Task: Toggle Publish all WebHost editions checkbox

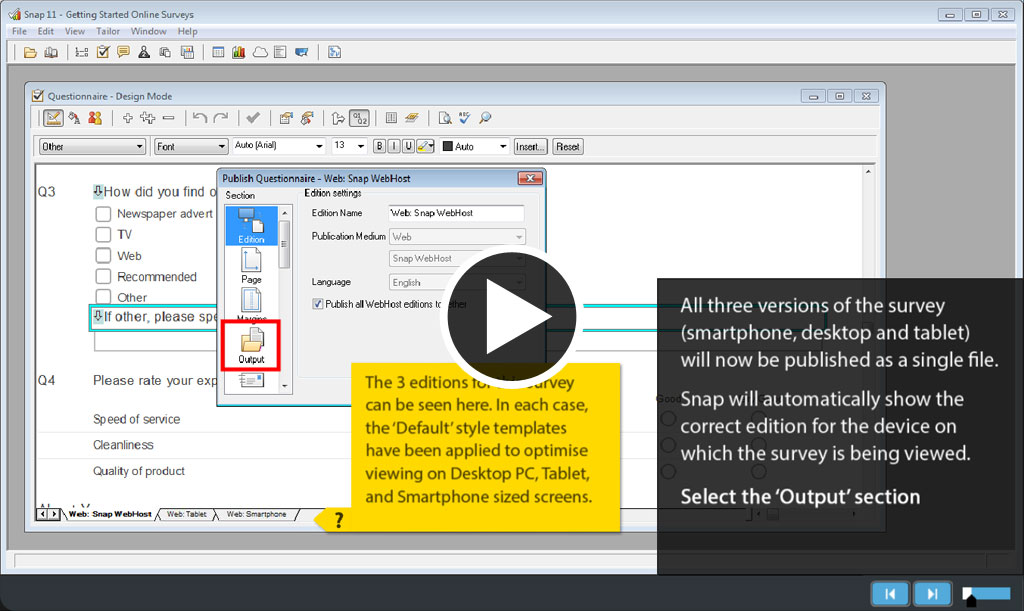Action: [x=317, y=304]
